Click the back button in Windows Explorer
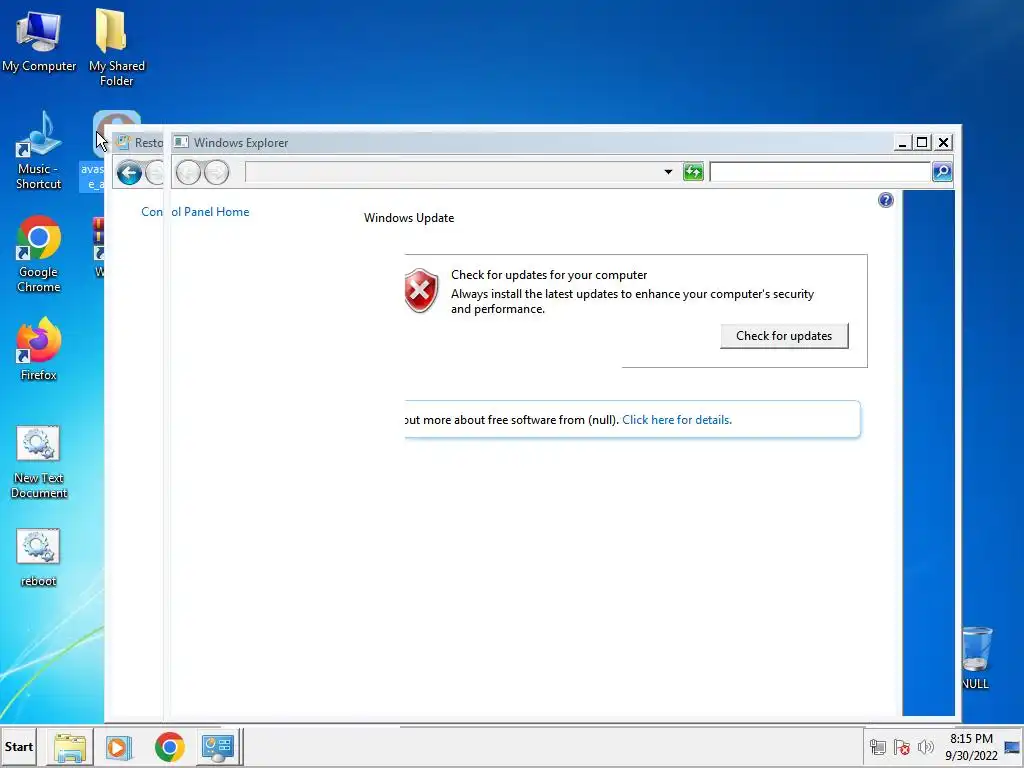Image resolution: width=1024 pixels, height=768 pixels. point(188,172)
